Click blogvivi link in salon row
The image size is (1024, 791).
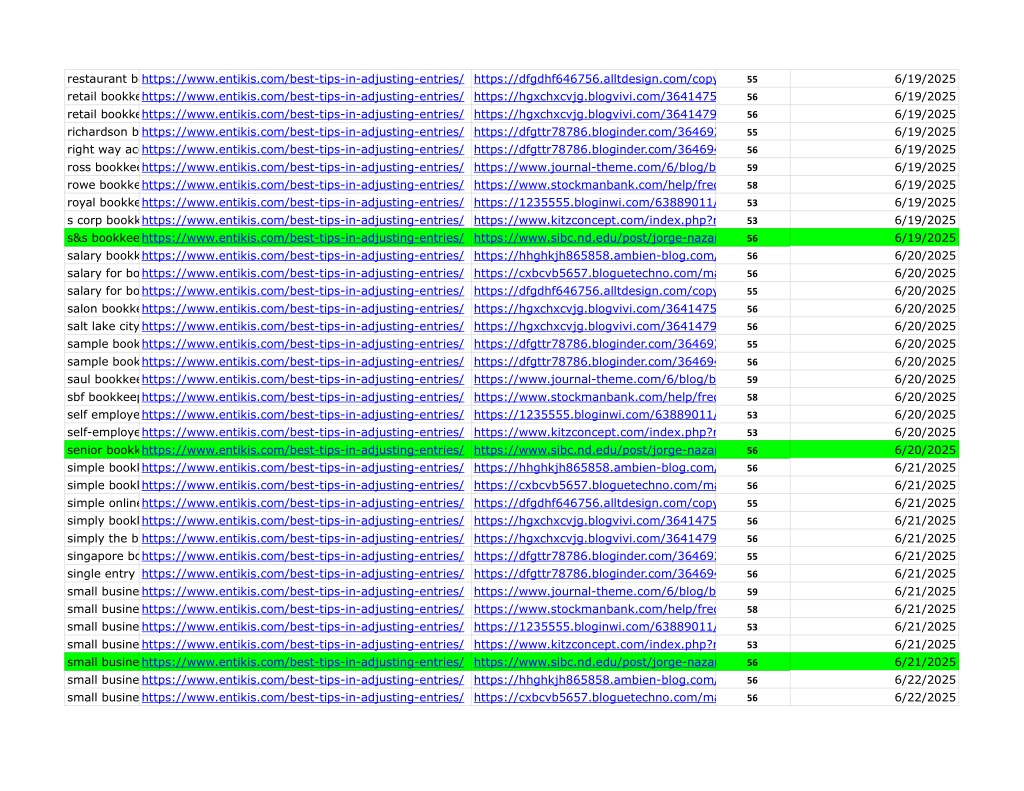pos(594,308)
